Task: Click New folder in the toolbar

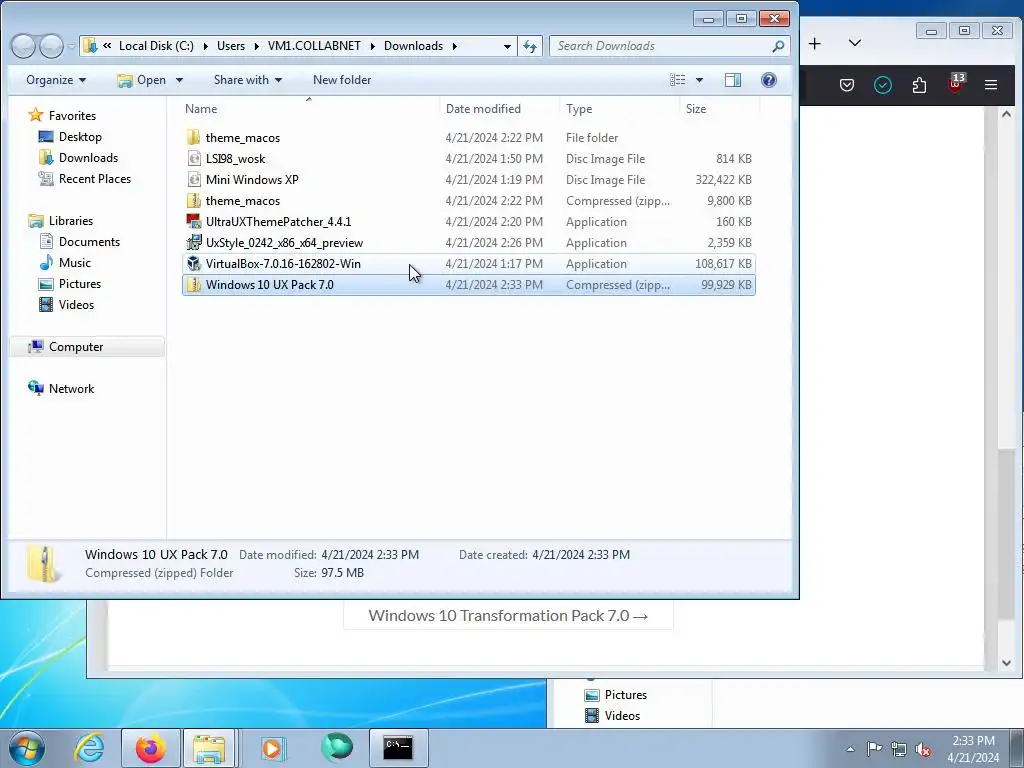Action: pos(342,80)
